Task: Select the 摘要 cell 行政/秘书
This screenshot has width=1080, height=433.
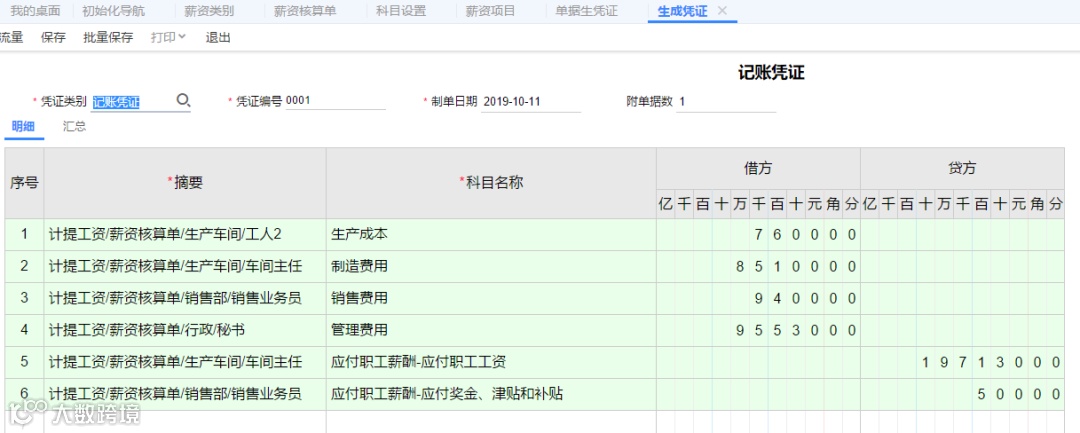Action: (x=185, y=330)
